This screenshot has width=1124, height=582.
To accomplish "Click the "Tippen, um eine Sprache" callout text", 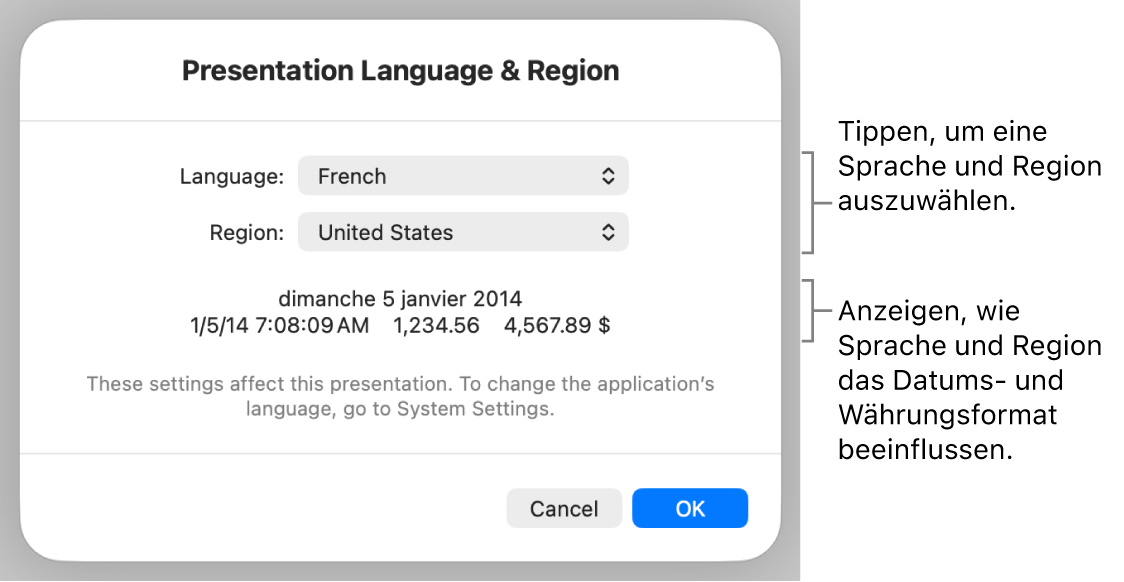I will 969,166.
